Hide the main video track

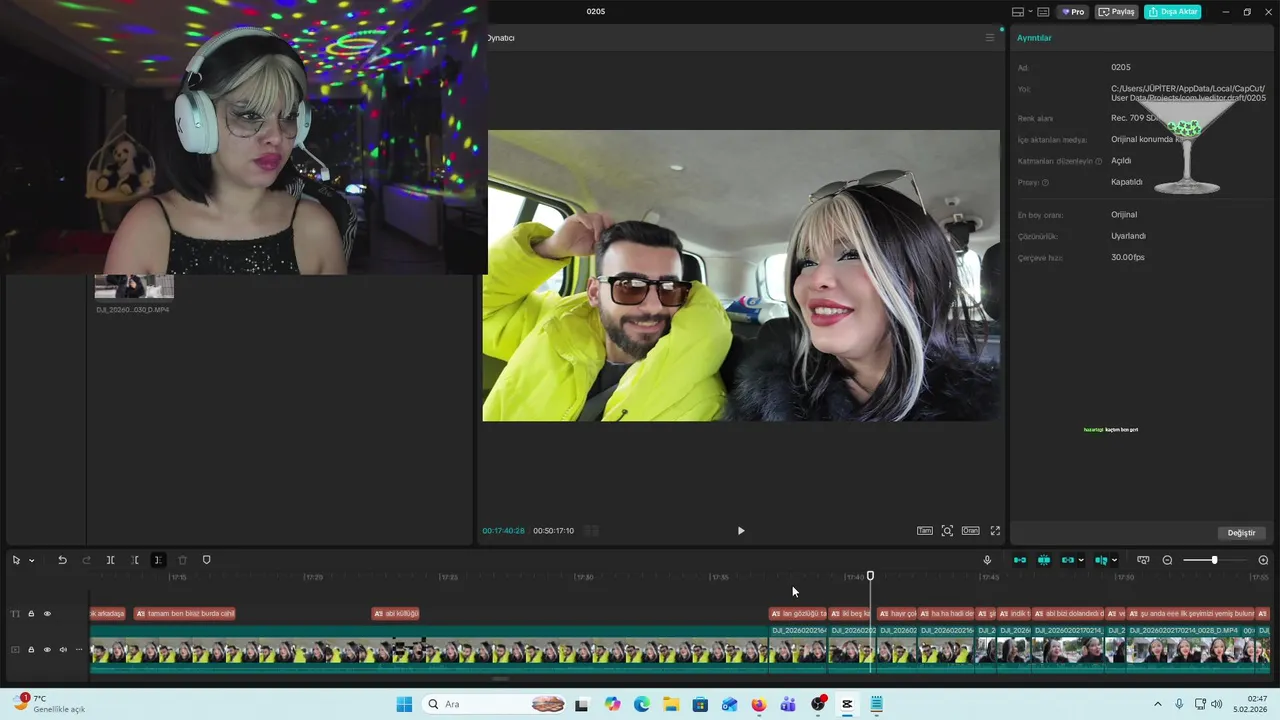click(47, 650)
